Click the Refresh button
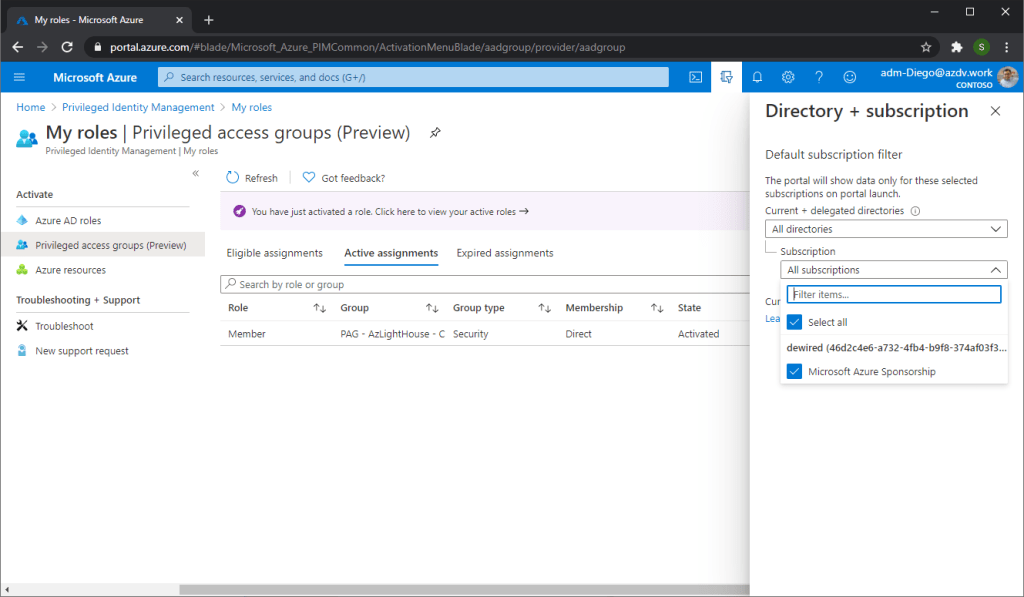Screen dimensions: 1024x597 252,178
